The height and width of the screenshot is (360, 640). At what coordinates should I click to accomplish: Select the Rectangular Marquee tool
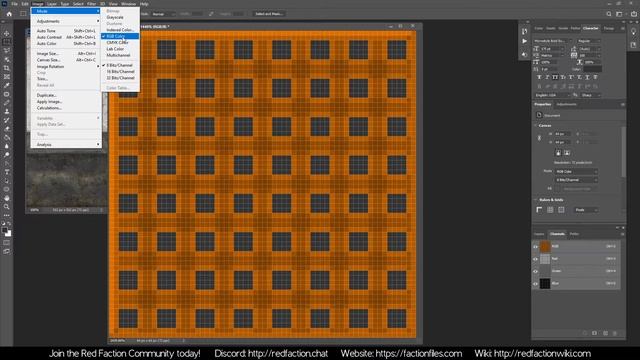(7, 42)
